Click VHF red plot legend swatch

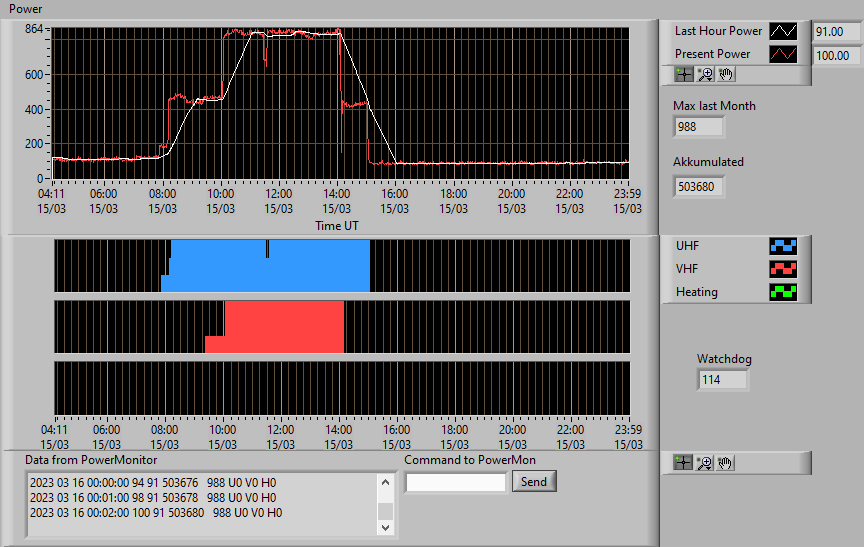(x=783, y=269)
